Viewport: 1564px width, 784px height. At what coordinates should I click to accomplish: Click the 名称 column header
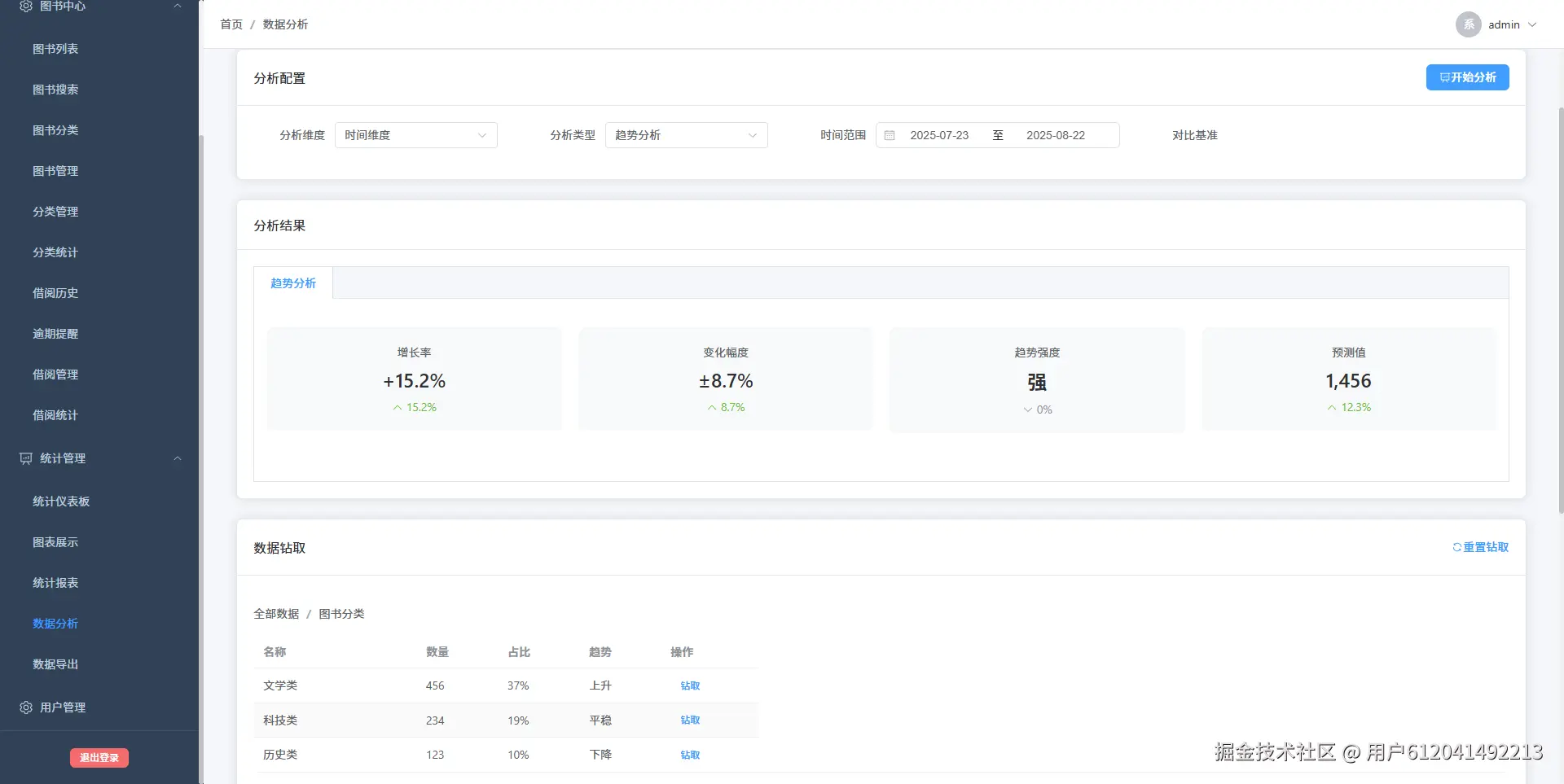275,652
